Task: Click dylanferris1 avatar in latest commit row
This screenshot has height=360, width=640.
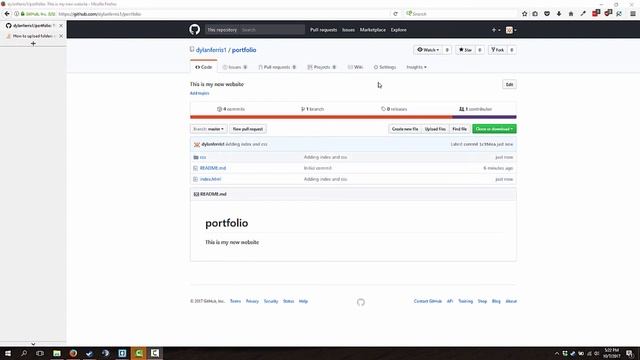Action: (x=197, y=144)
